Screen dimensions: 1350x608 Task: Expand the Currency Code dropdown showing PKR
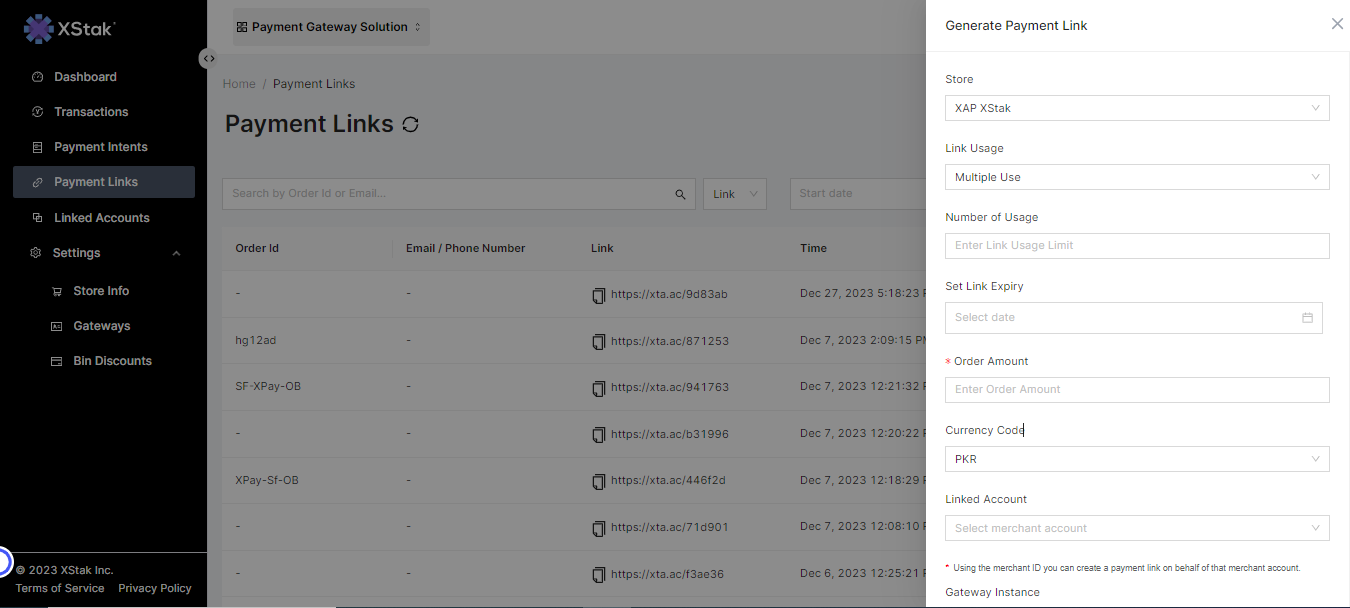coord(1136,459)
